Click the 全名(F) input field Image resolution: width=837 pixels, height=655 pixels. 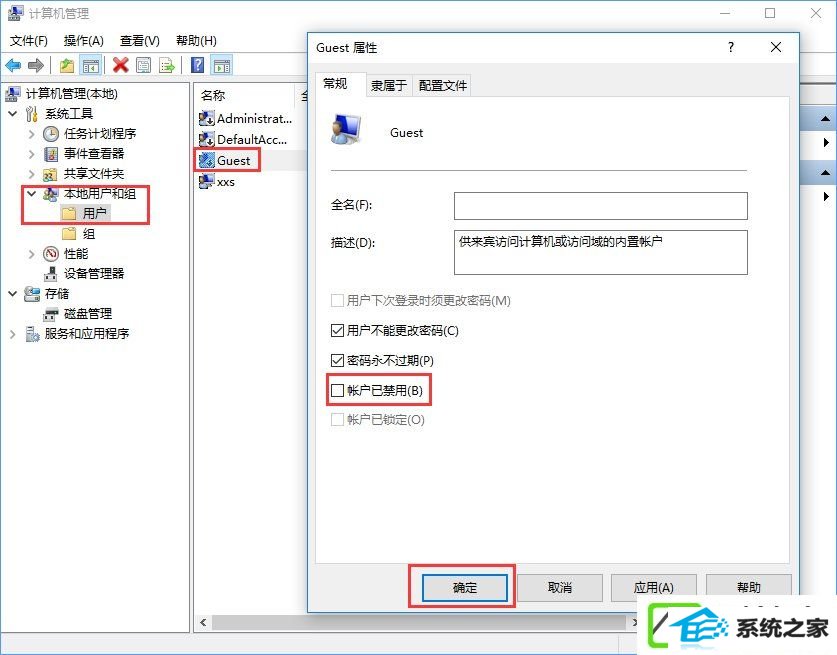601,206
